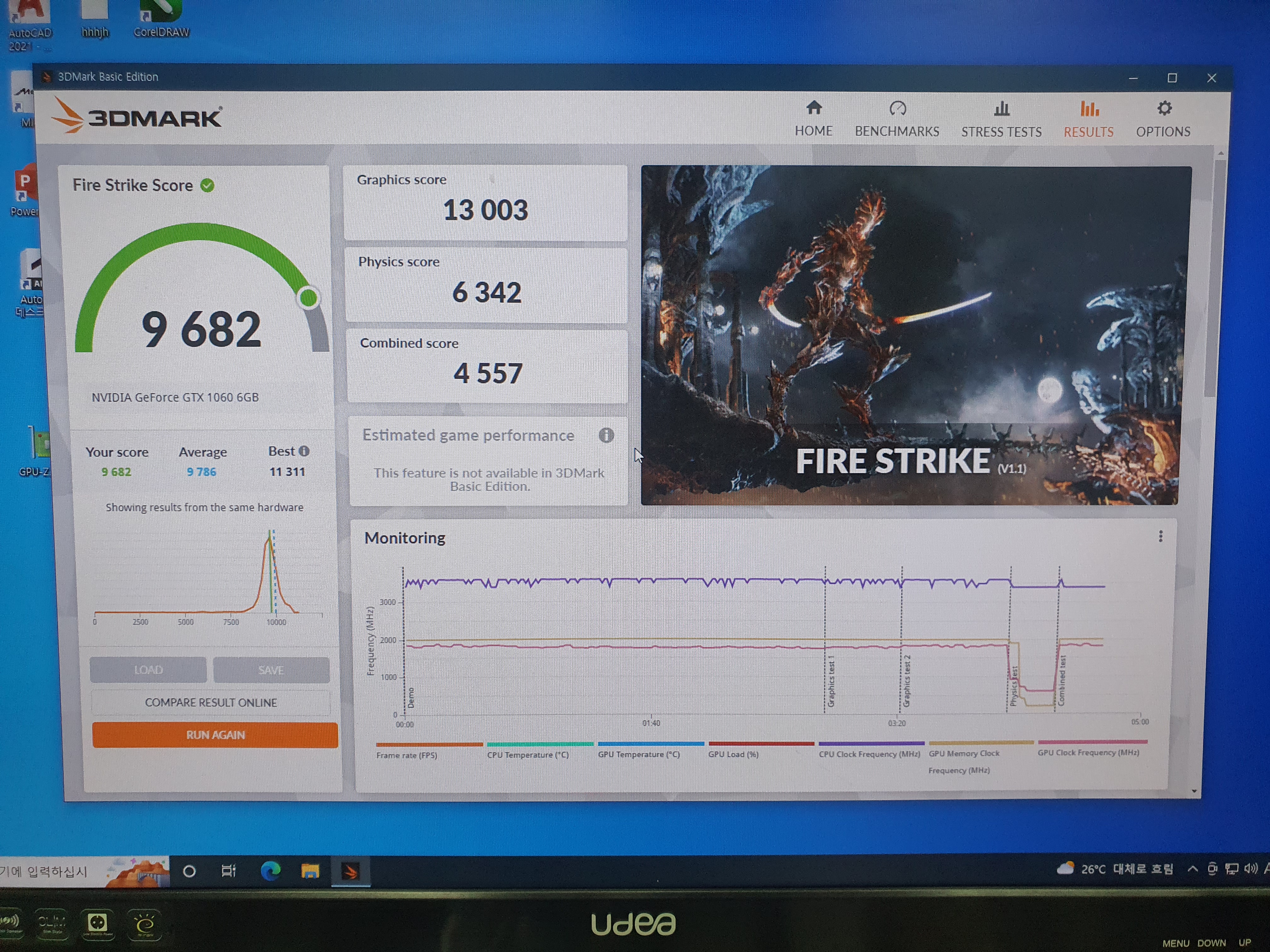Click the options gear icon

coord(1164,109)
